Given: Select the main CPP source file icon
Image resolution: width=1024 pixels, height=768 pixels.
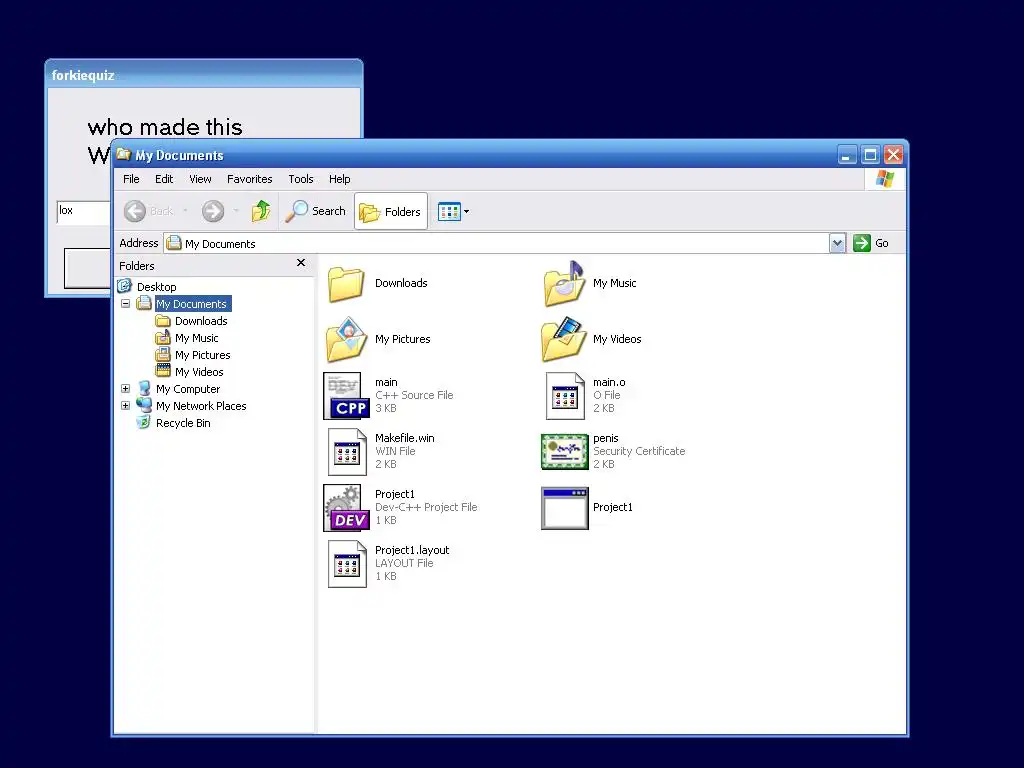Looking at the screenshot, I should pyautogui.click(x=347, y=395).
